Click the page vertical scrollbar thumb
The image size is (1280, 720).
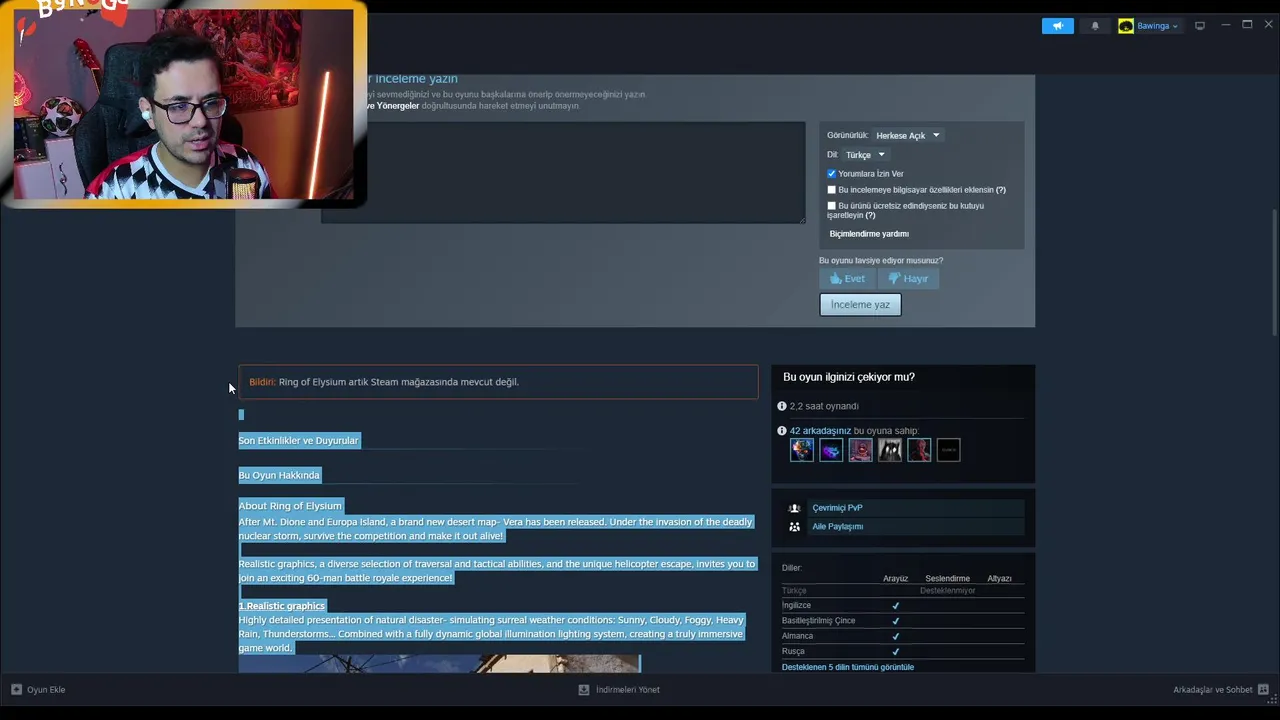point(1274,272)
